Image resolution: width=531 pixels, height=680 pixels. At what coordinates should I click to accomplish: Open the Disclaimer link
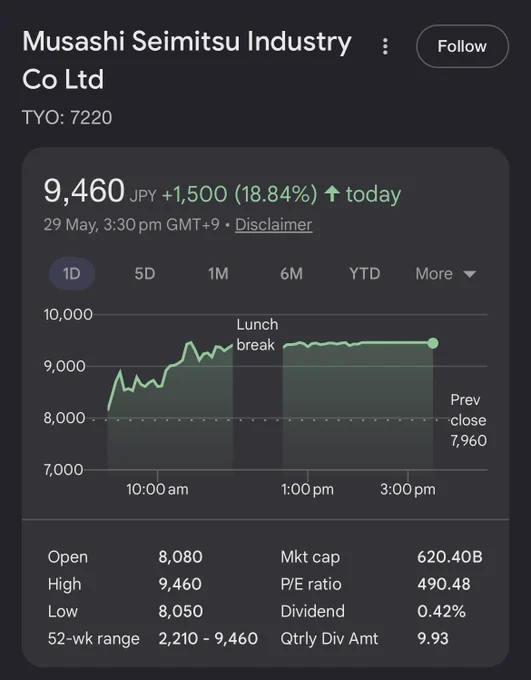coord(273,225)
